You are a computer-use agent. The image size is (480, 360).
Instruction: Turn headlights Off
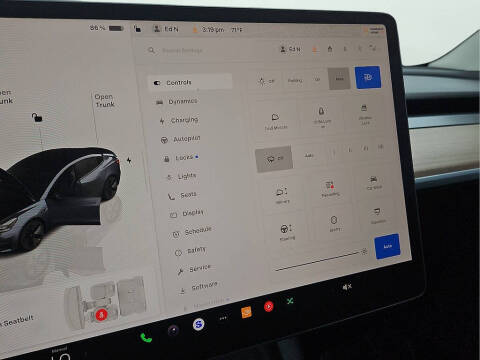tap(266, 81)
